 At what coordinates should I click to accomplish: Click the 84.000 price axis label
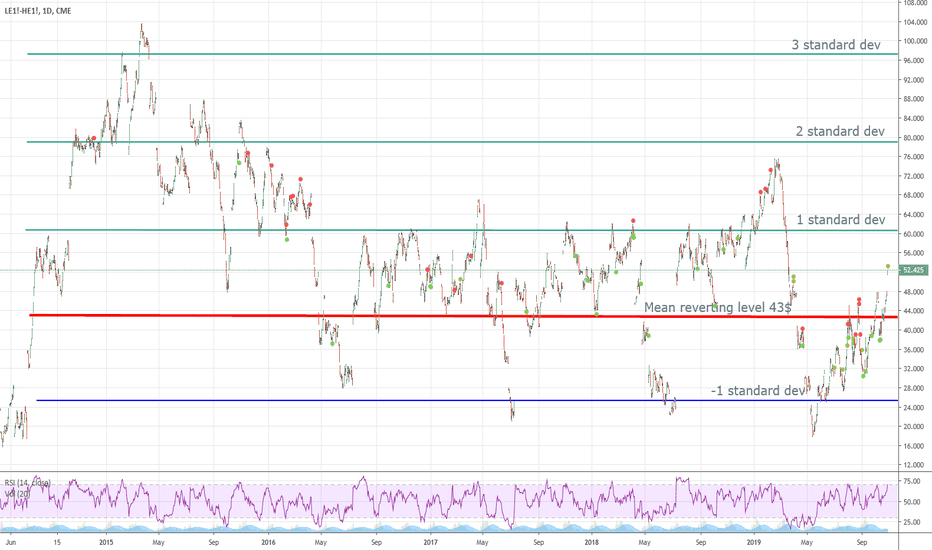tap(915, 118)
